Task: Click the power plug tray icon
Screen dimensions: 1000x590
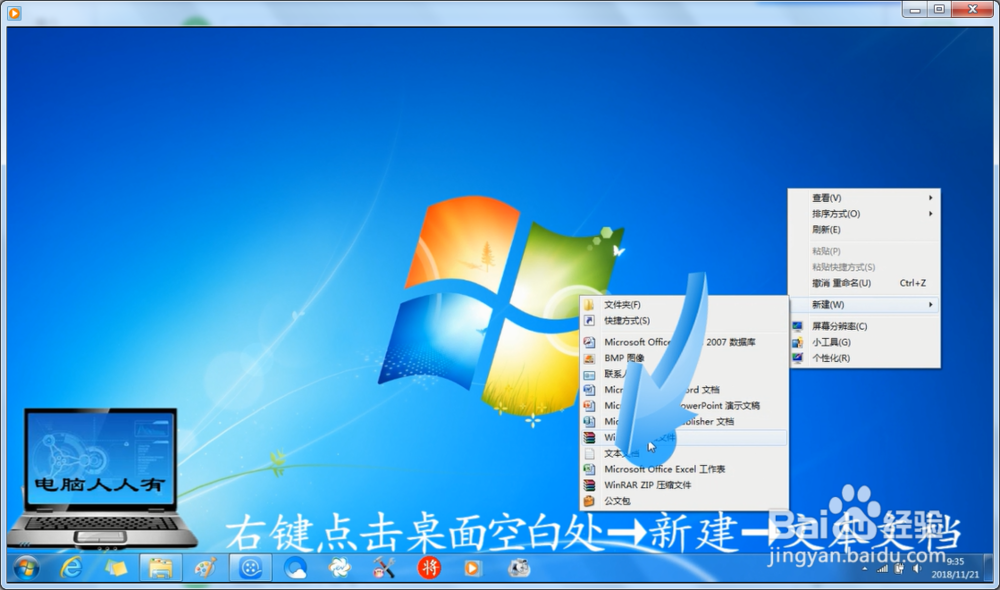Action: 899,568
